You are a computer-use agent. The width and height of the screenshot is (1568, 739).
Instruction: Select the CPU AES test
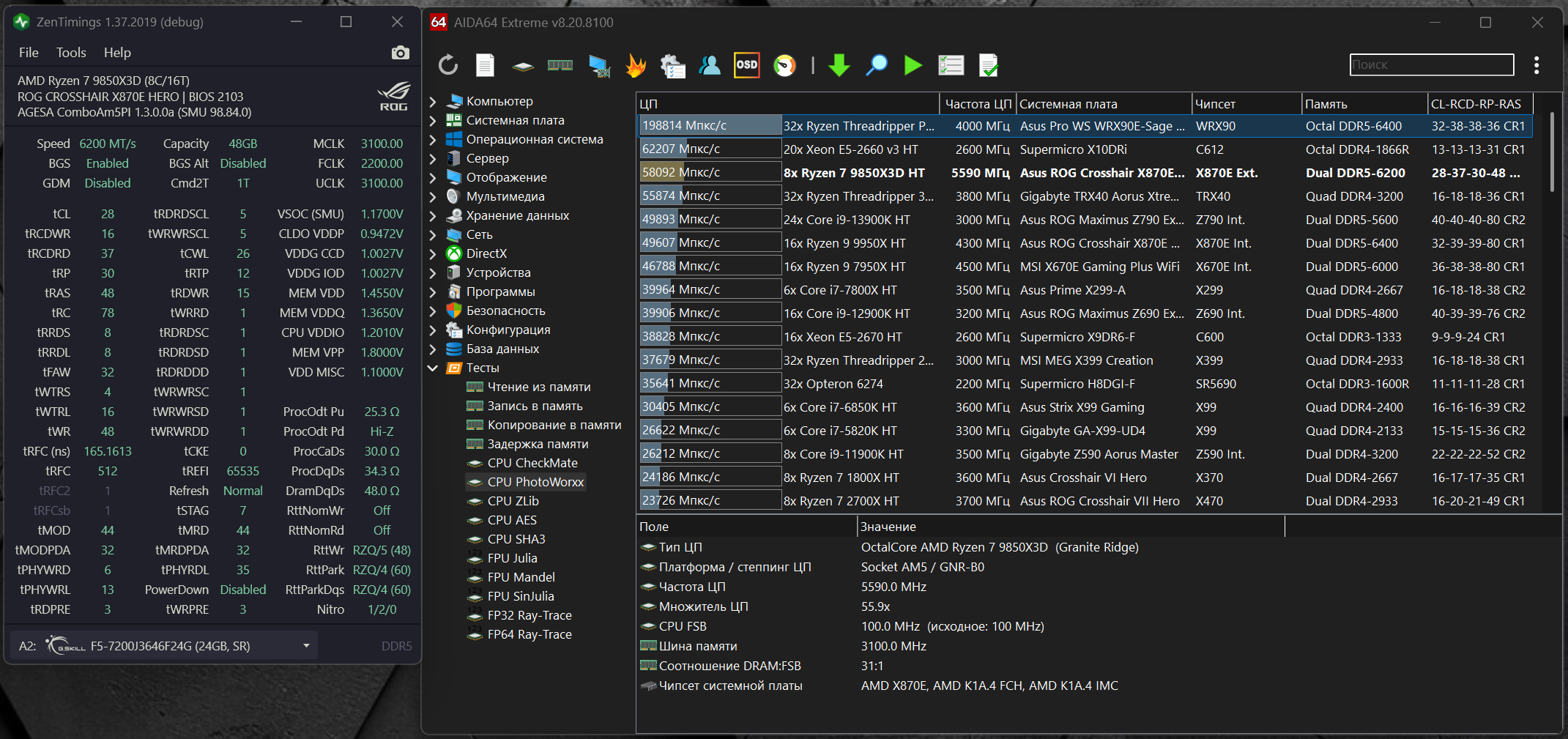click(x=512, y=520)
